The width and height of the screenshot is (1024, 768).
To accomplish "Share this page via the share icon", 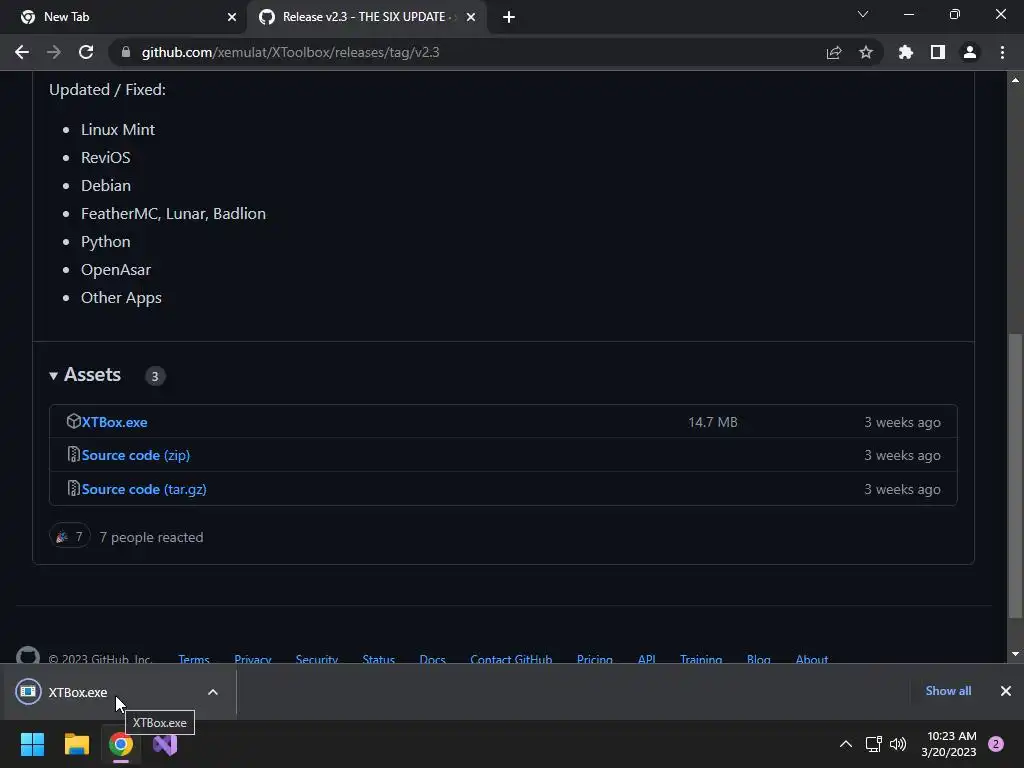I will [834, 52].
